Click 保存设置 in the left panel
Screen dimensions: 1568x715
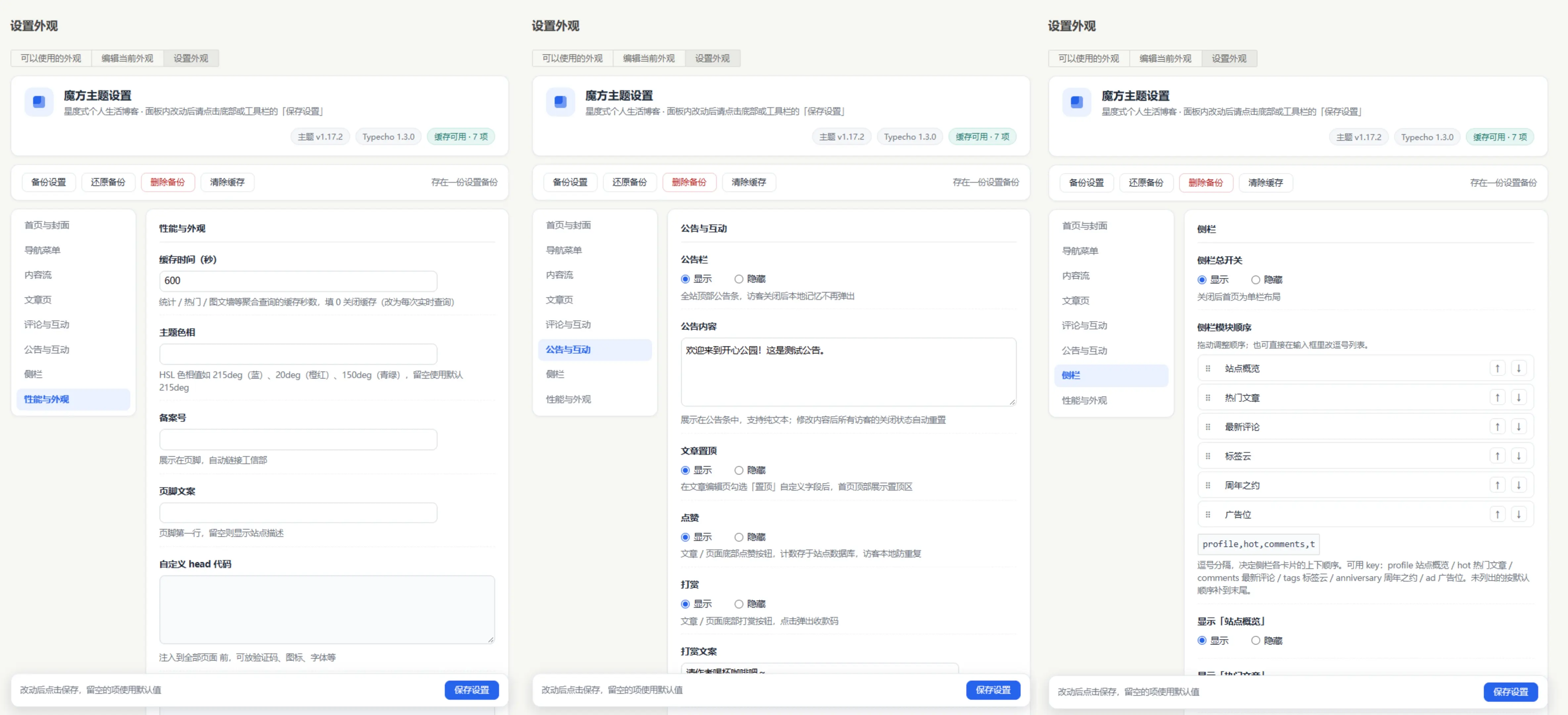(472, 690)
